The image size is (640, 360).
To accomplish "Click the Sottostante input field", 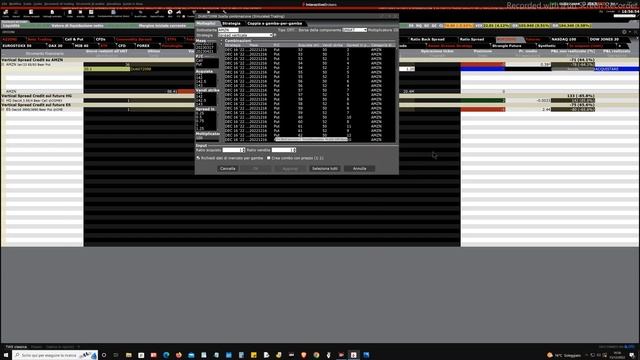I will click(228, 30).
